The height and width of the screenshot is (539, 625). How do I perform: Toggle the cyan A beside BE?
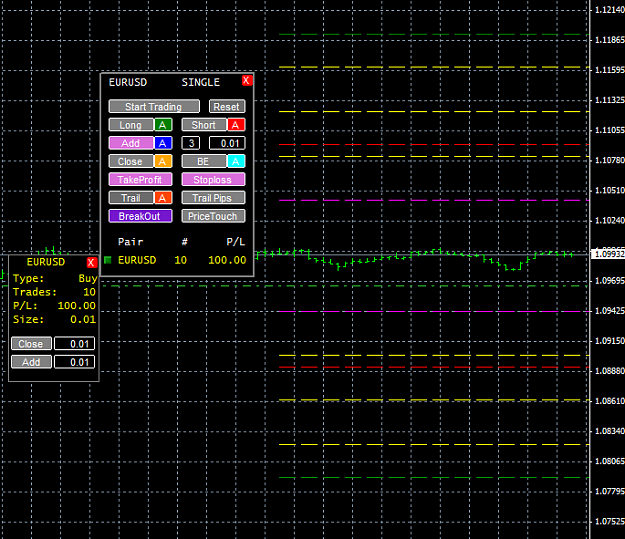click(236, 161)
